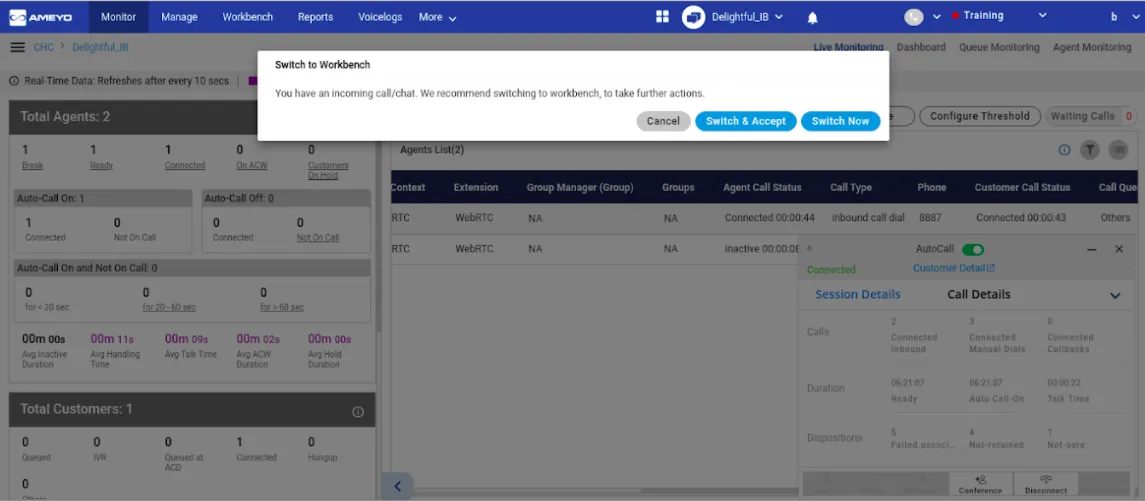Image resolution: width=1145 pixels, height=501 pixels.
Task: Minimize the call details panel
Action: 1092,249
